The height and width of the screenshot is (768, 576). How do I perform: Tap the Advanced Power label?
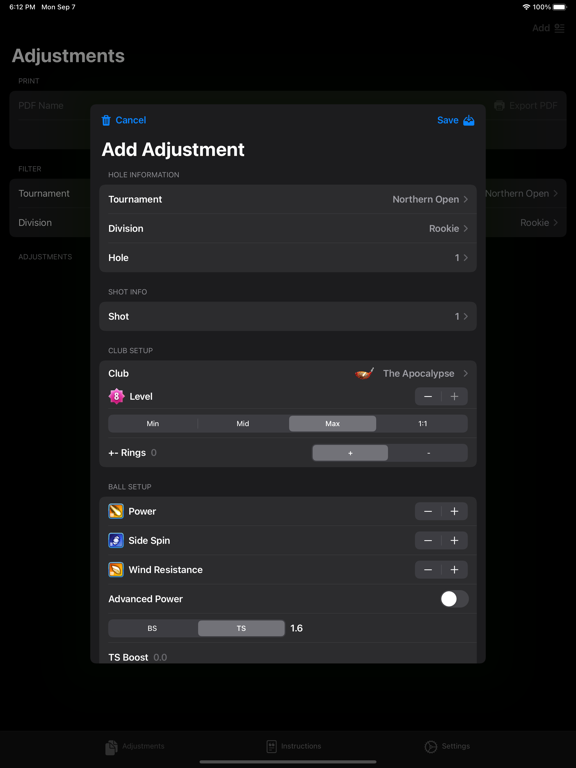coord(145,599)
